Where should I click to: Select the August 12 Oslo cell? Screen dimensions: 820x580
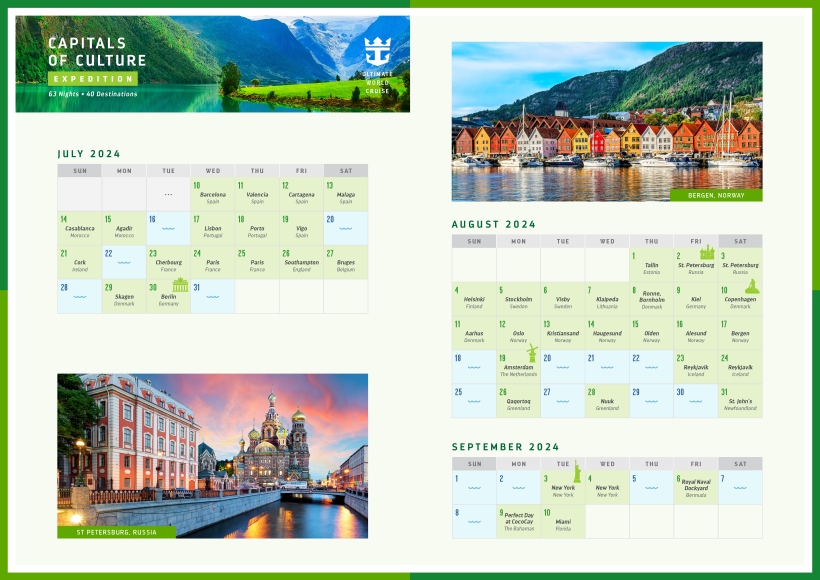(x=518, y=333)
